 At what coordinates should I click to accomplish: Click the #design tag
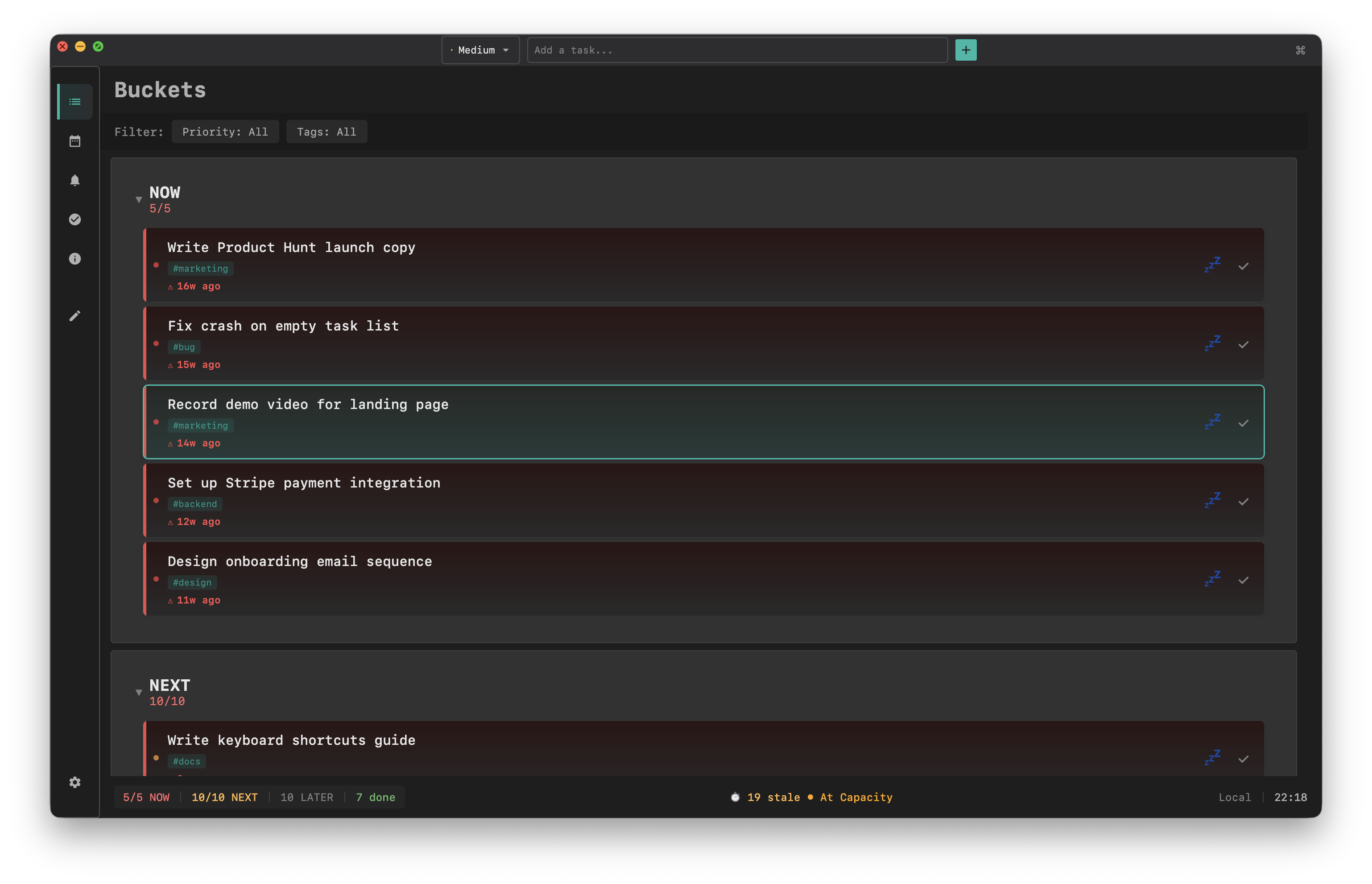192,582
